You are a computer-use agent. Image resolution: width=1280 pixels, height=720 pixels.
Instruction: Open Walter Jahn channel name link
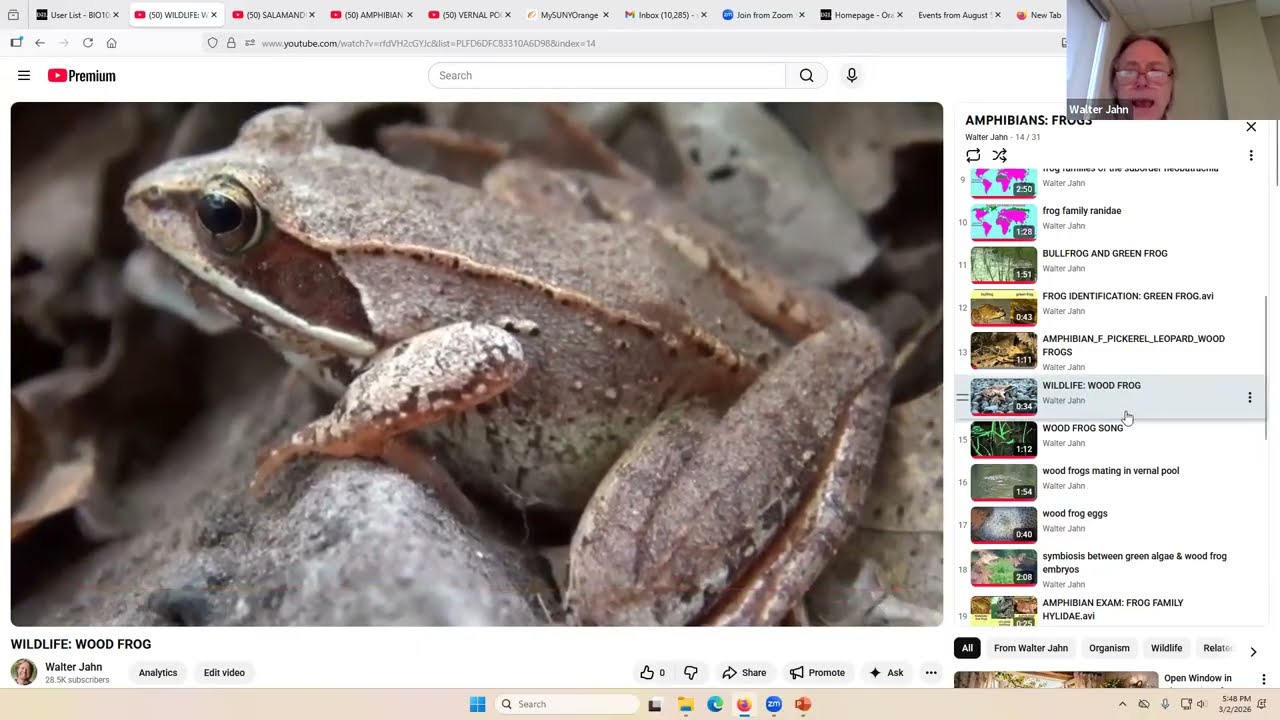(x=73, y=667)
